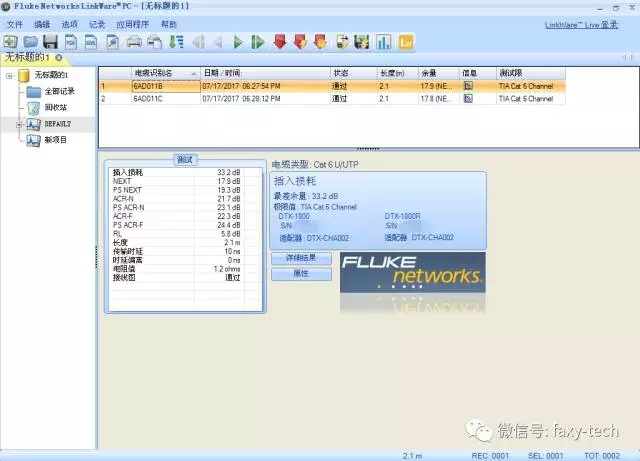This screenshot has height=461, width=640.
Task: Click the 详细结果 button
Action: tap(301, 258)
